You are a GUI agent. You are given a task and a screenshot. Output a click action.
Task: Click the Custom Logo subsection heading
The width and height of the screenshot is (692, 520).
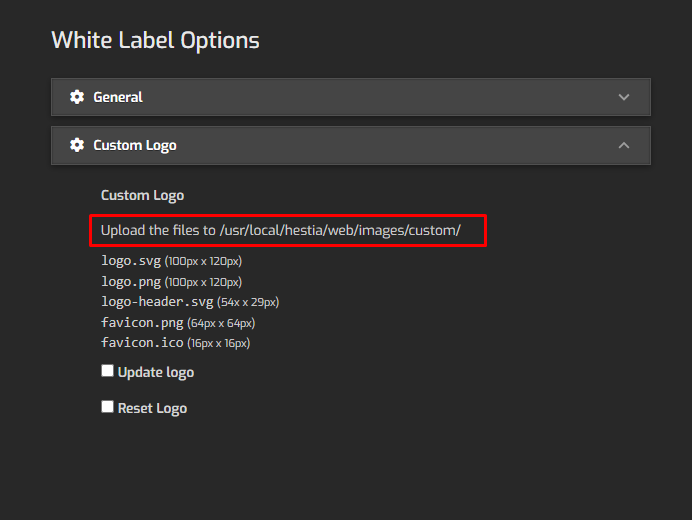click(143, 196)
